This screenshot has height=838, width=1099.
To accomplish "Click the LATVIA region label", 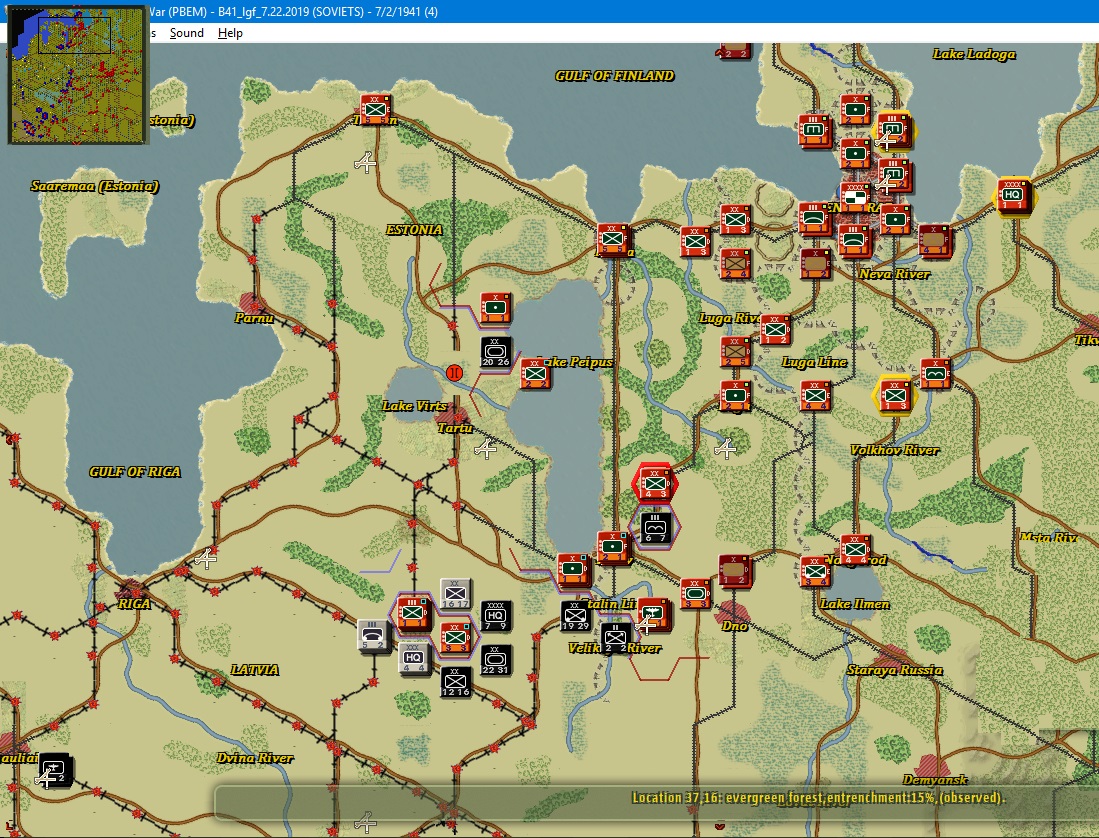I will click(x=254, y=670).
